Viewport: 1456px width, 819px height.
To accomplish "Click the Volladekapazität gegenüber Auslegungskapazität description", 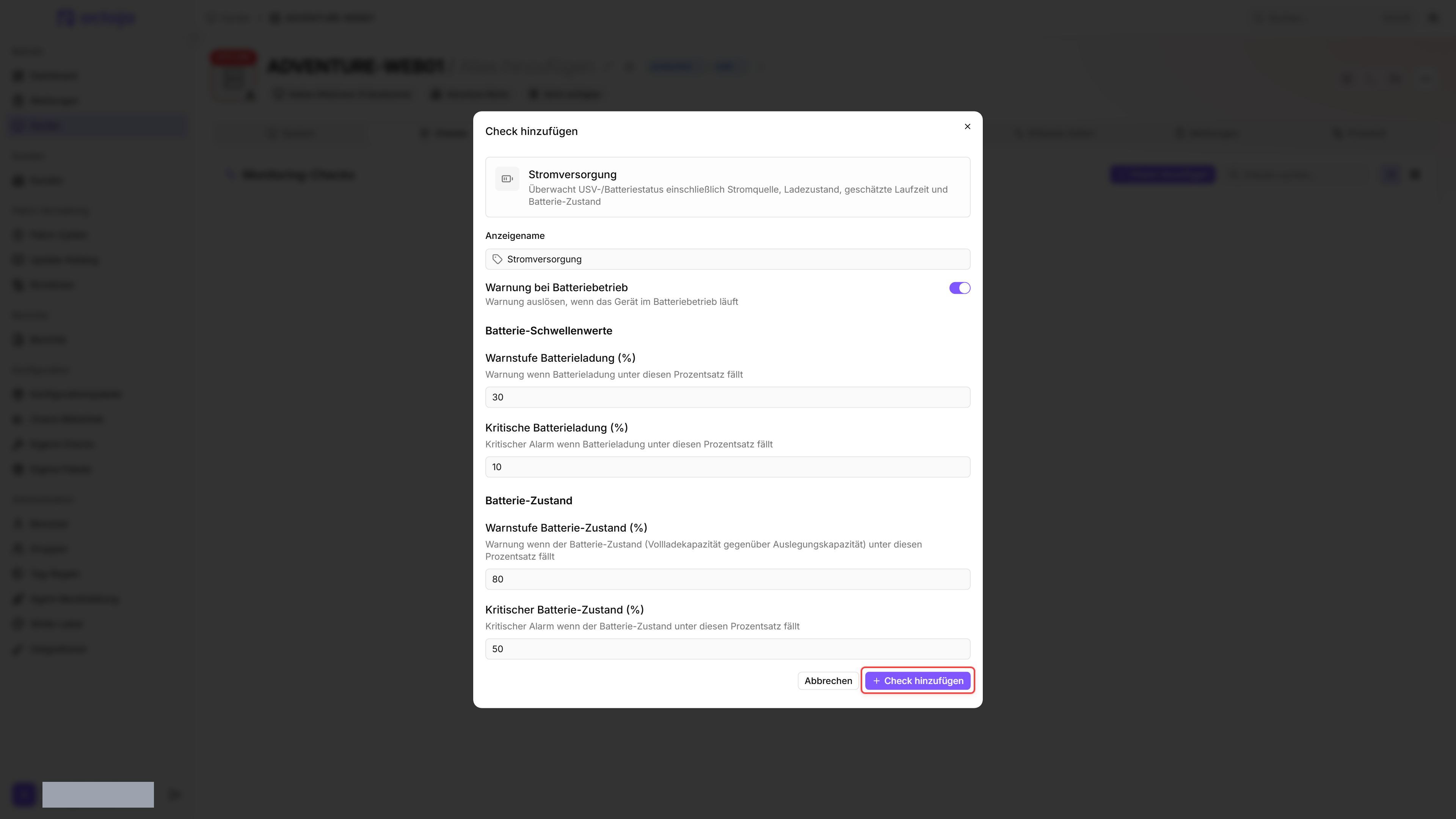I will point(703,551).
